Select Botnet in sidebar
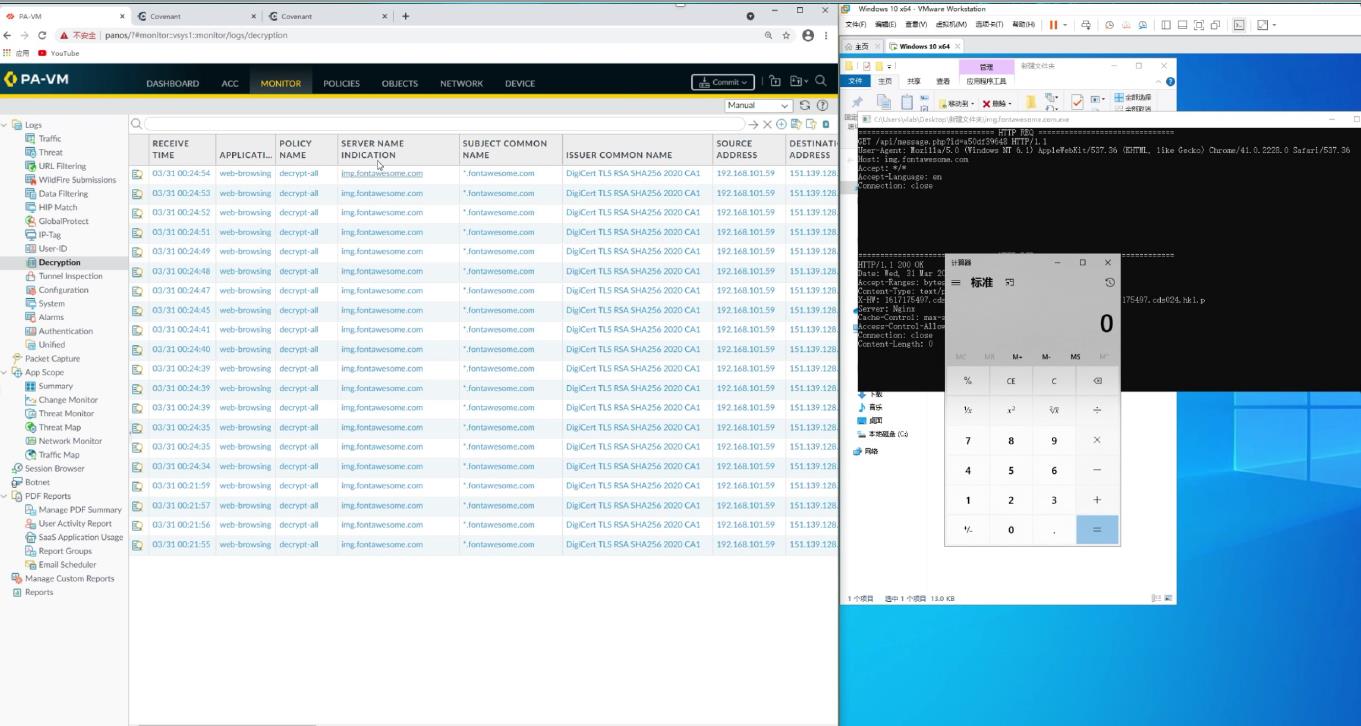Image resolution: width=1361 pixels, height=726 pixels. coord(37,482)
